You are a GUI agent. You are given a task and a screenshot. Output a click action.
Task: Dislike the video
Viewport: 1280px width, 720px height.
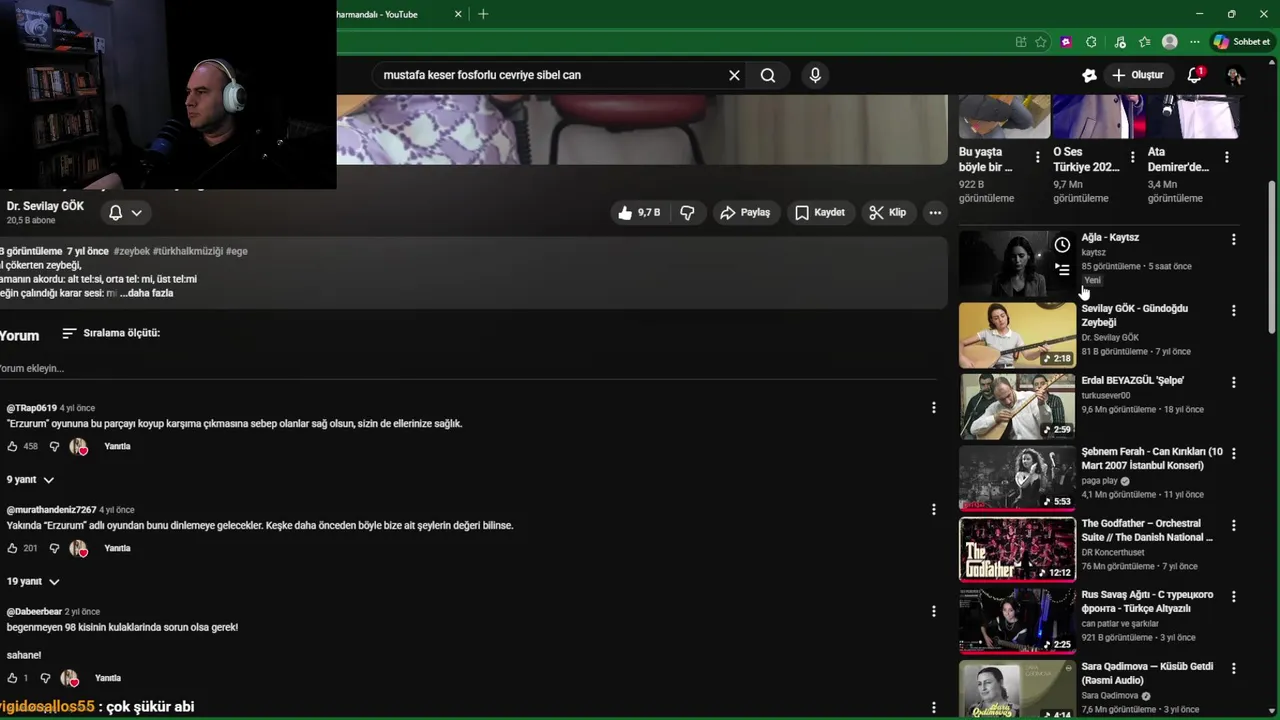[x=687, y=212]
